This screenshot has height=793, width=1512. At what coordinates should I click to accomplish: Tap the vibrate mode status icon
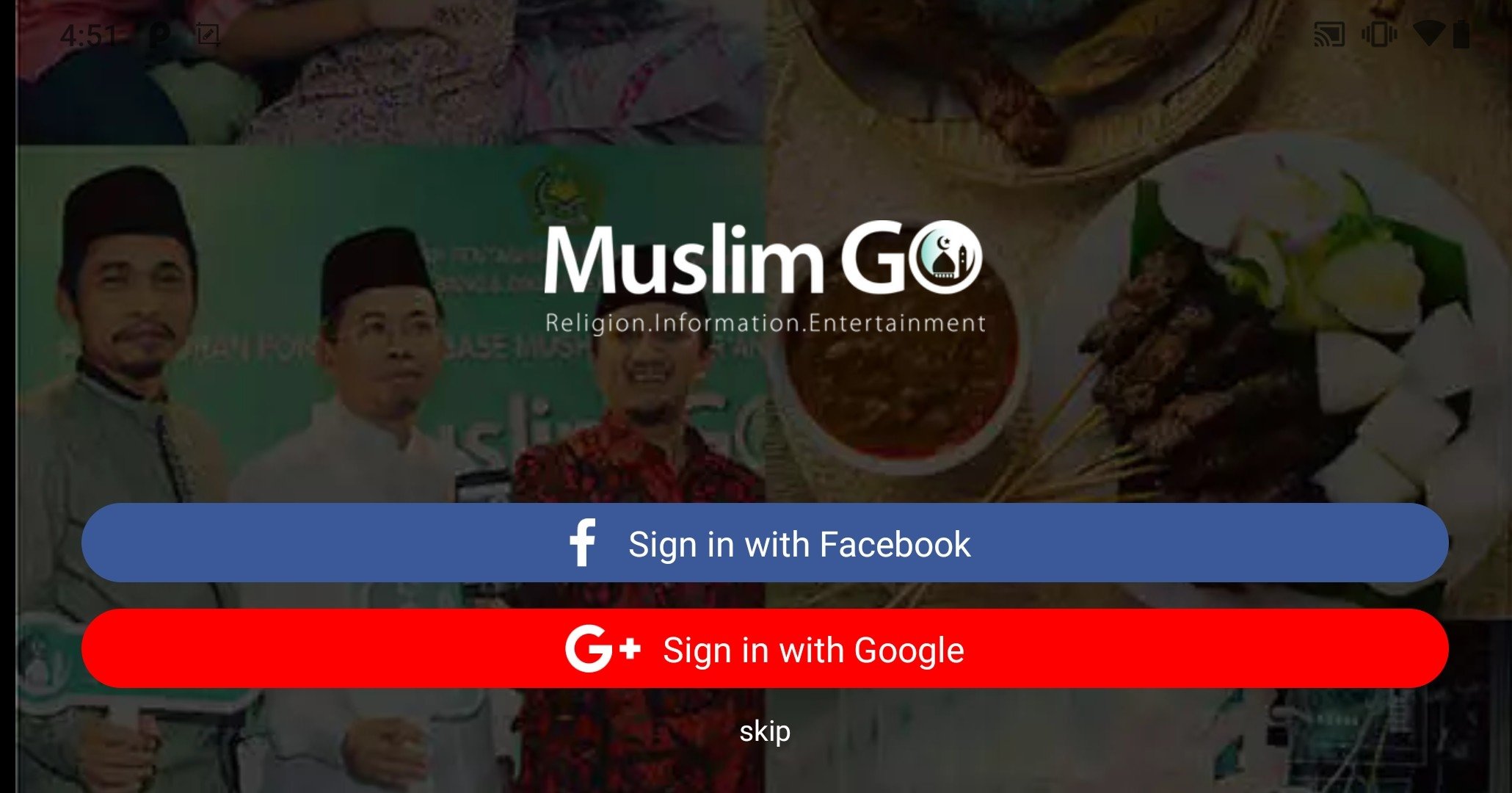click(x=1378, y=34)
